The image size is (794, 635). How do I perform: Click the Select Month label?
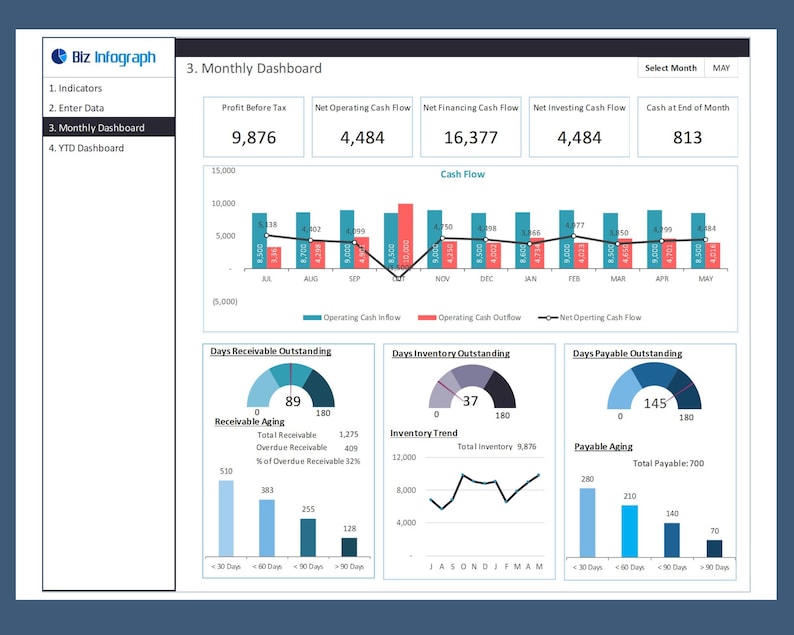click(670, 68)
